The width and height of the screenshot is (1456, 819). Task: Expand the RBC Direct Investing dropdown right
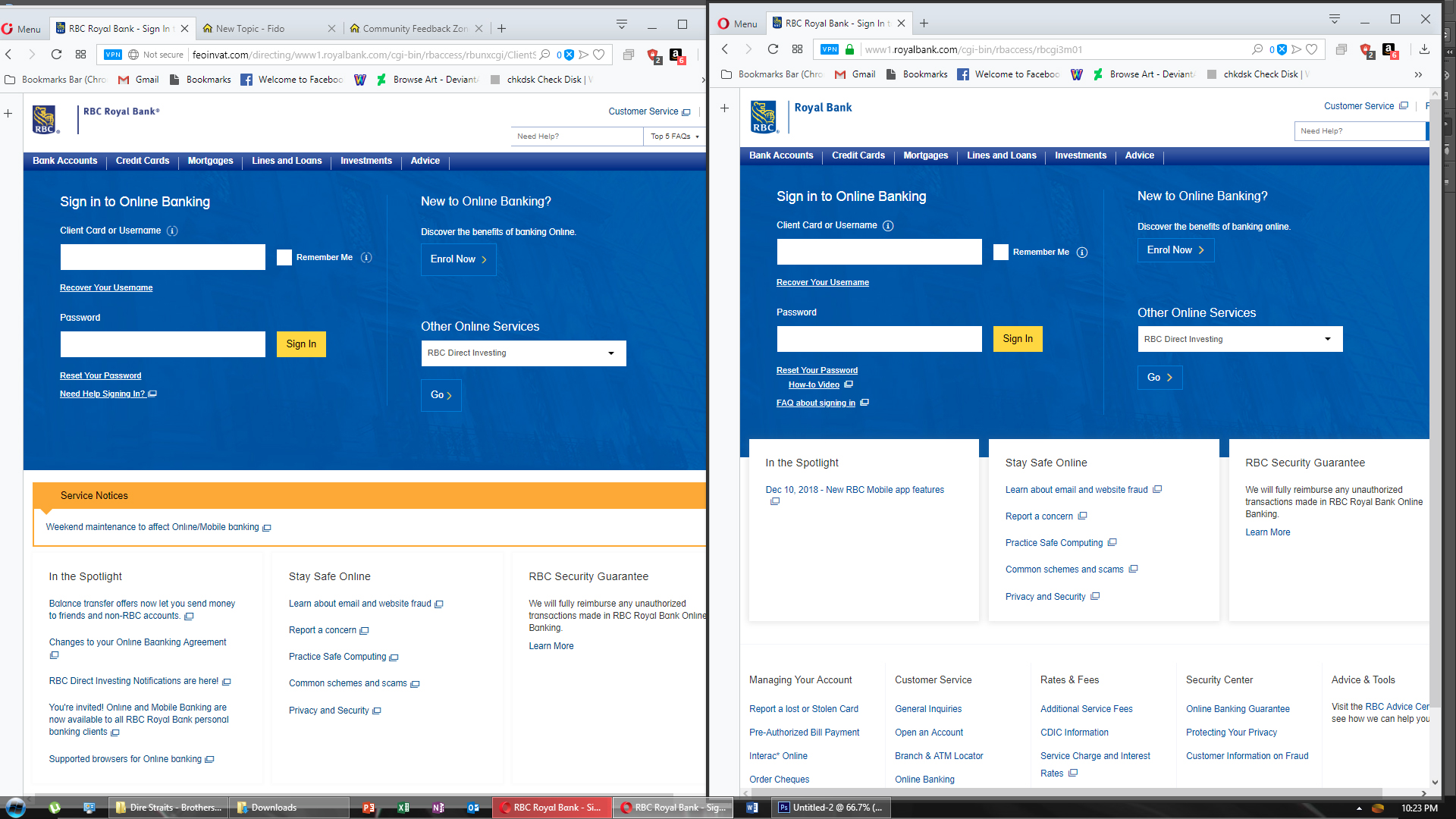(1328, 338)
